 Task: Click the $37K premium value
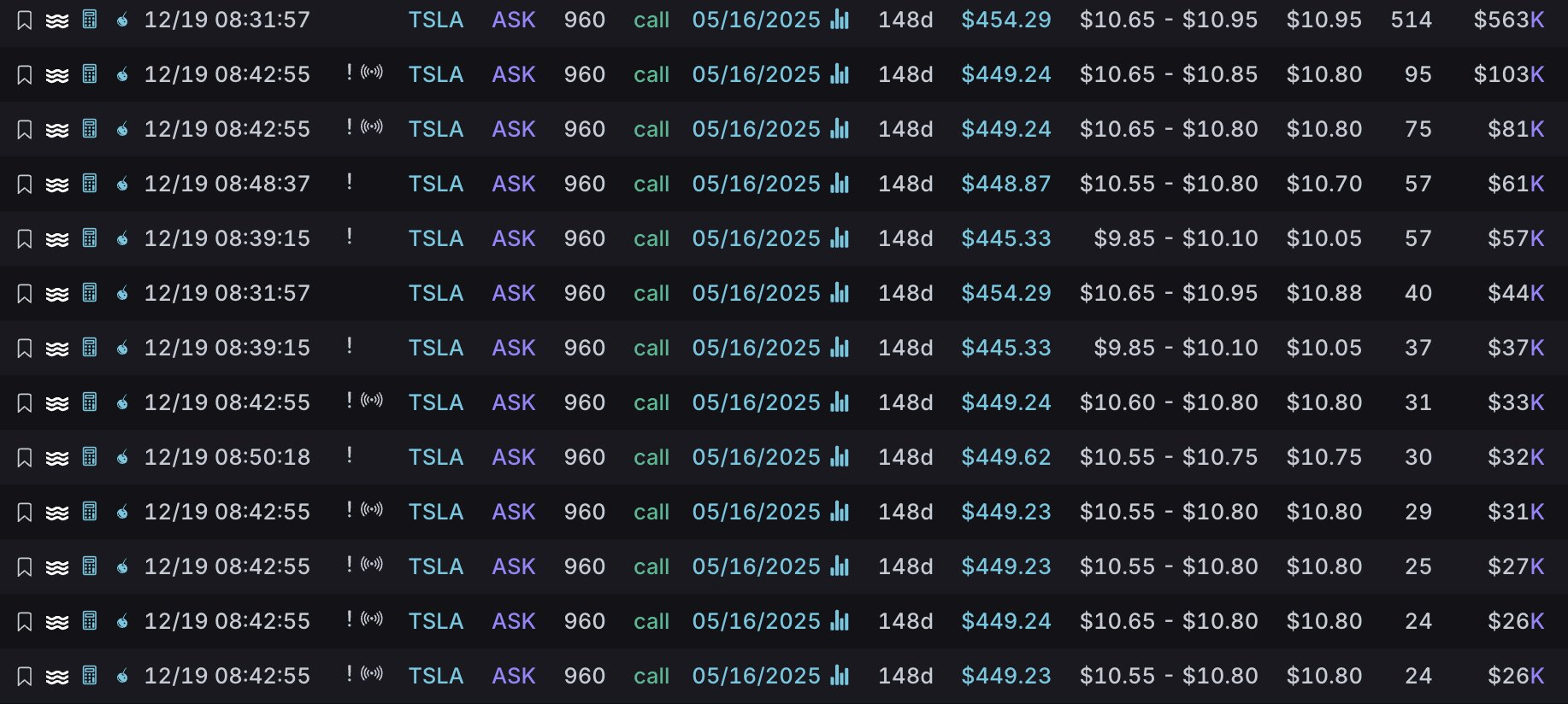(x=1516, y=348)
